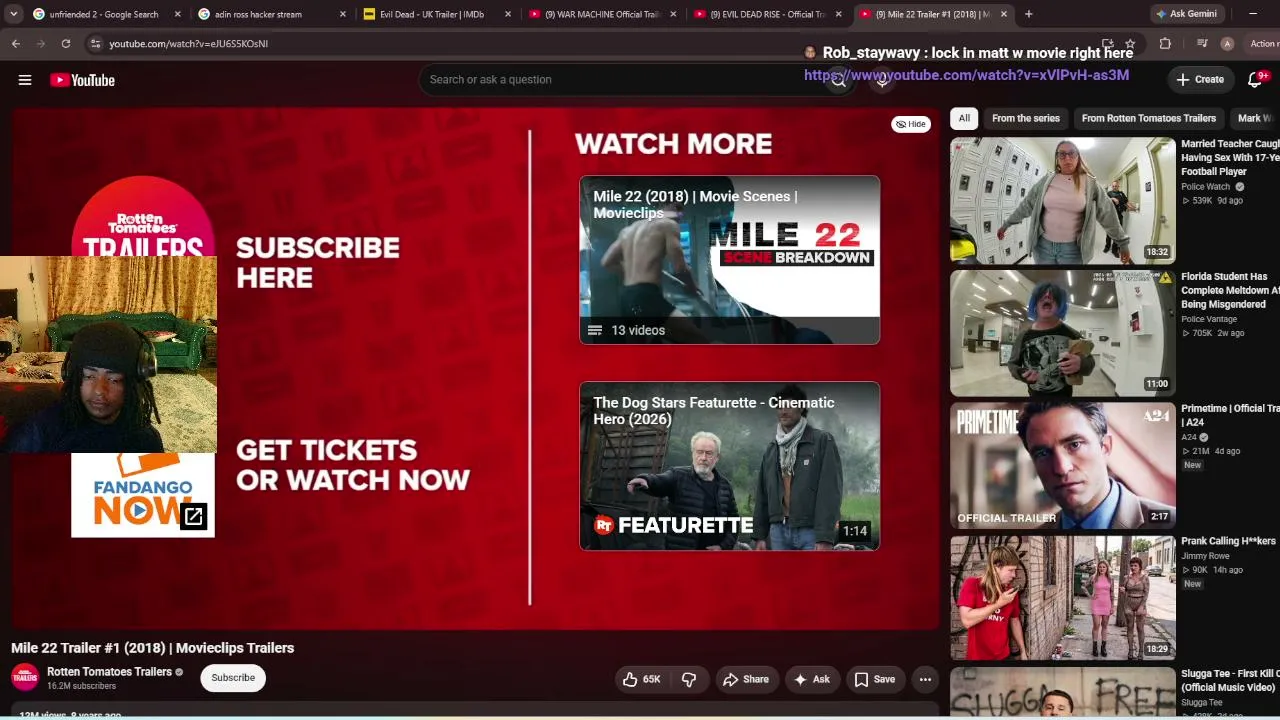Open the Create dropdown button
The image size is (1280, 720).
[x=1200, y=79]
